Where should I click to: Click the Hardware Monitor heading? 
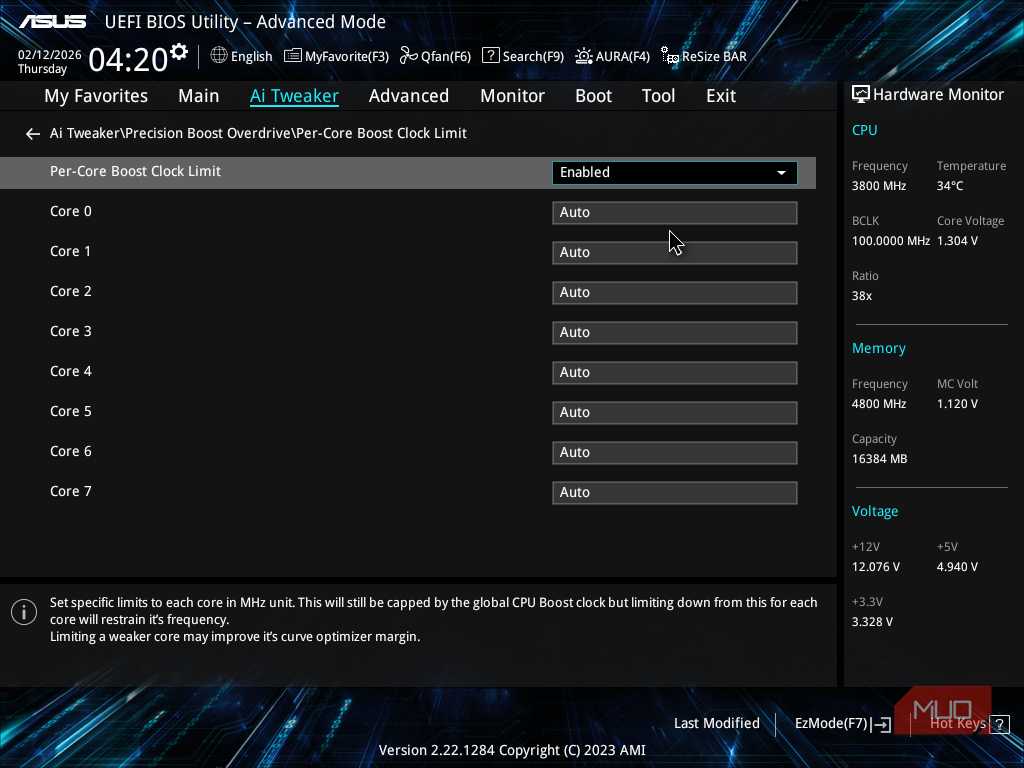click(938, 95)
